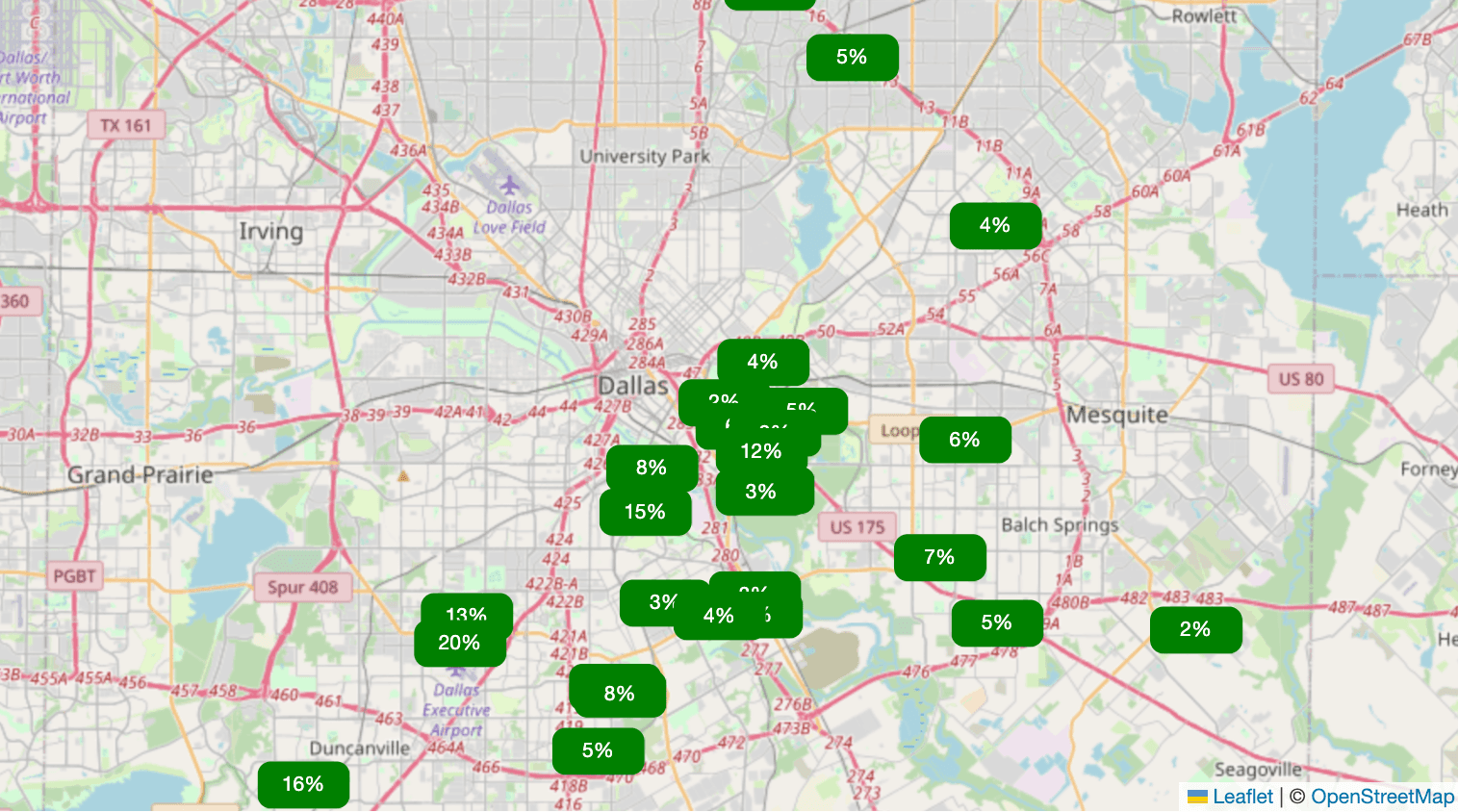Open the Leaflet attribution link
This screenshot has width=1458, height=812.
pyautogui.click(x=1241, y=797)
